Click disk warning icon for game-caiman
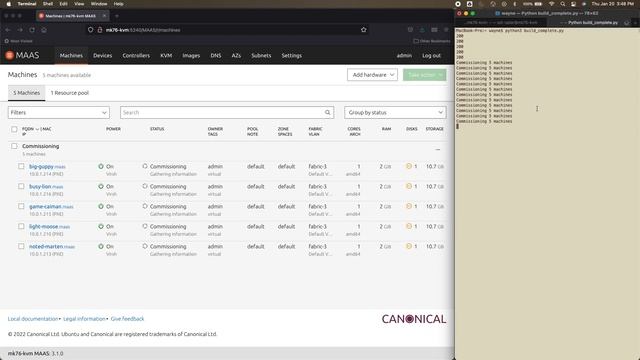The height and width of the screenshot is (360, 640). point(409,207)
